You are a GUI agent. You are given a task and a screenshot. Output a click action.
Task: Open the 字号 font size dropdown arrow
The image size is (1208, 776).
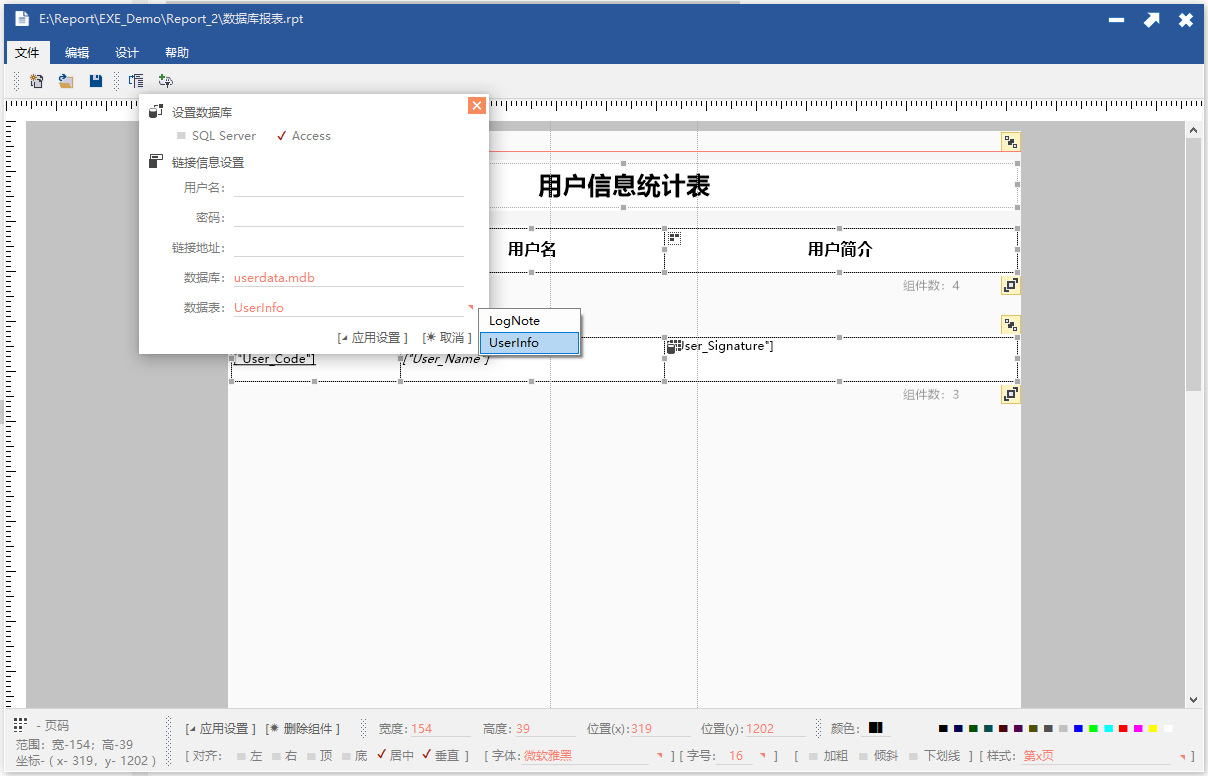point(763,756)
